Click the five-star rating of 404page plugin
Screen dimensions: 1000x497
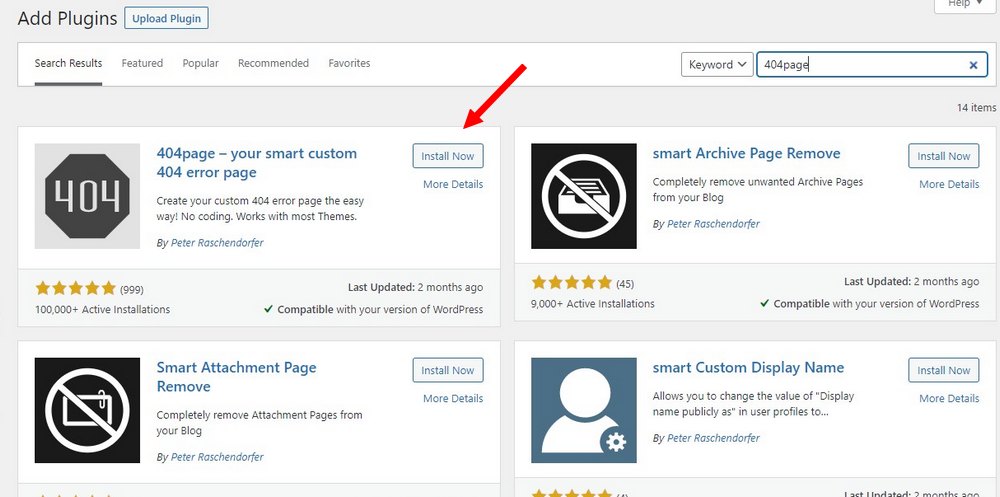(75, 288)
